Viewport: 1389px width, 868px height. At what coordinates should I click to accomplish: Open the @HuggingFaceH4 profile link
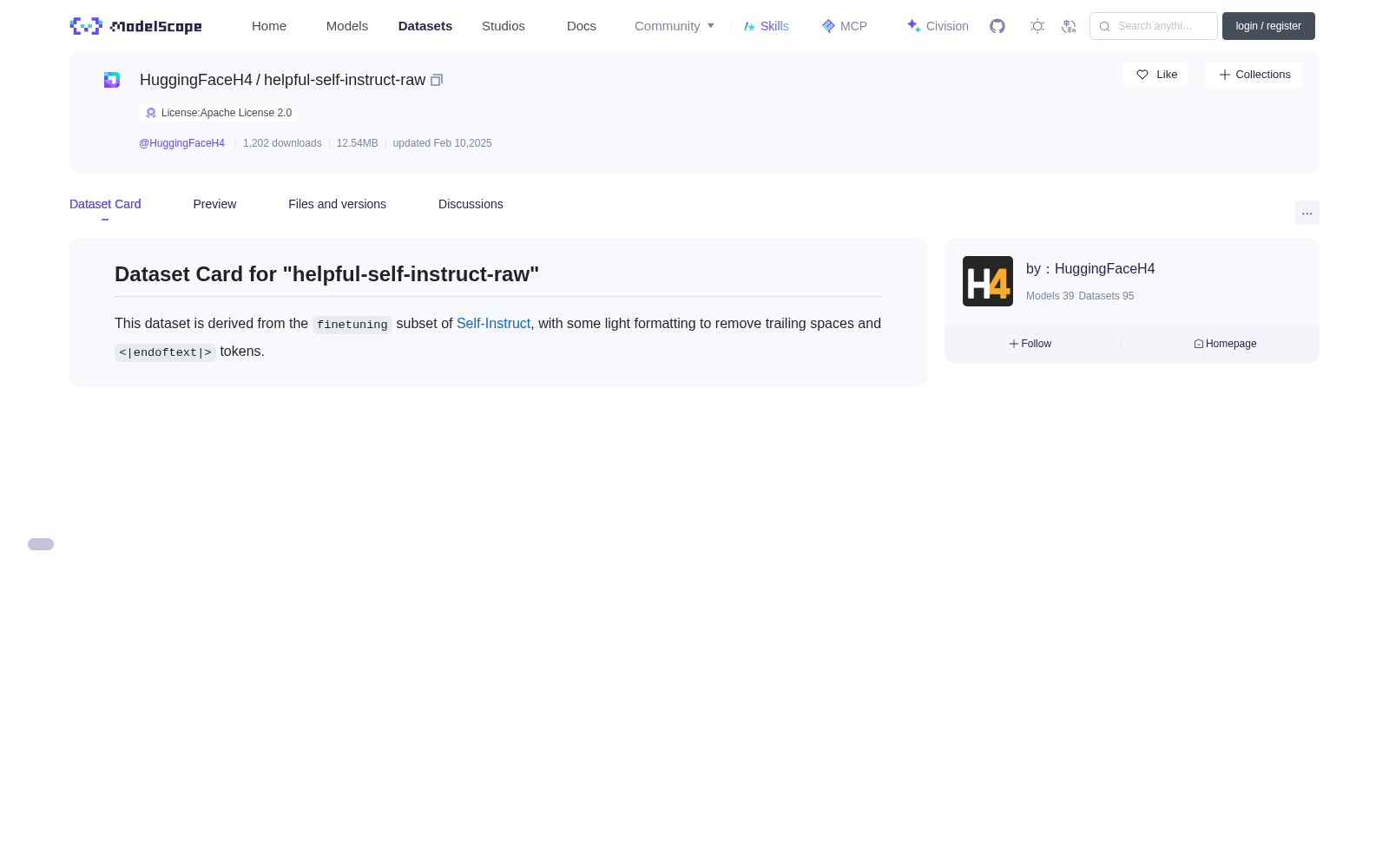pos(181,143)
